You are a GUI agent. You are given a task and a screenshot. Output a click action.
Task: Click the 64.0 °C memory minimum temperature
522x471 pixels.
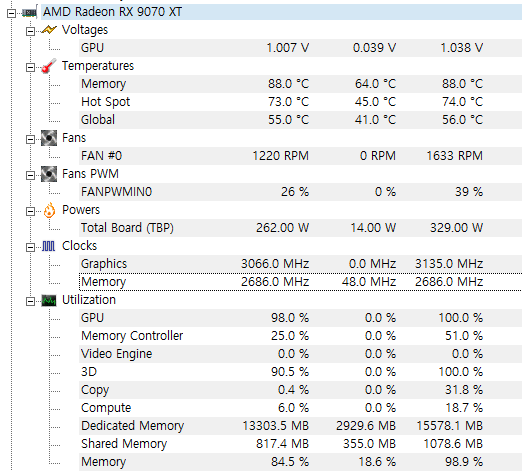[375, 84]
